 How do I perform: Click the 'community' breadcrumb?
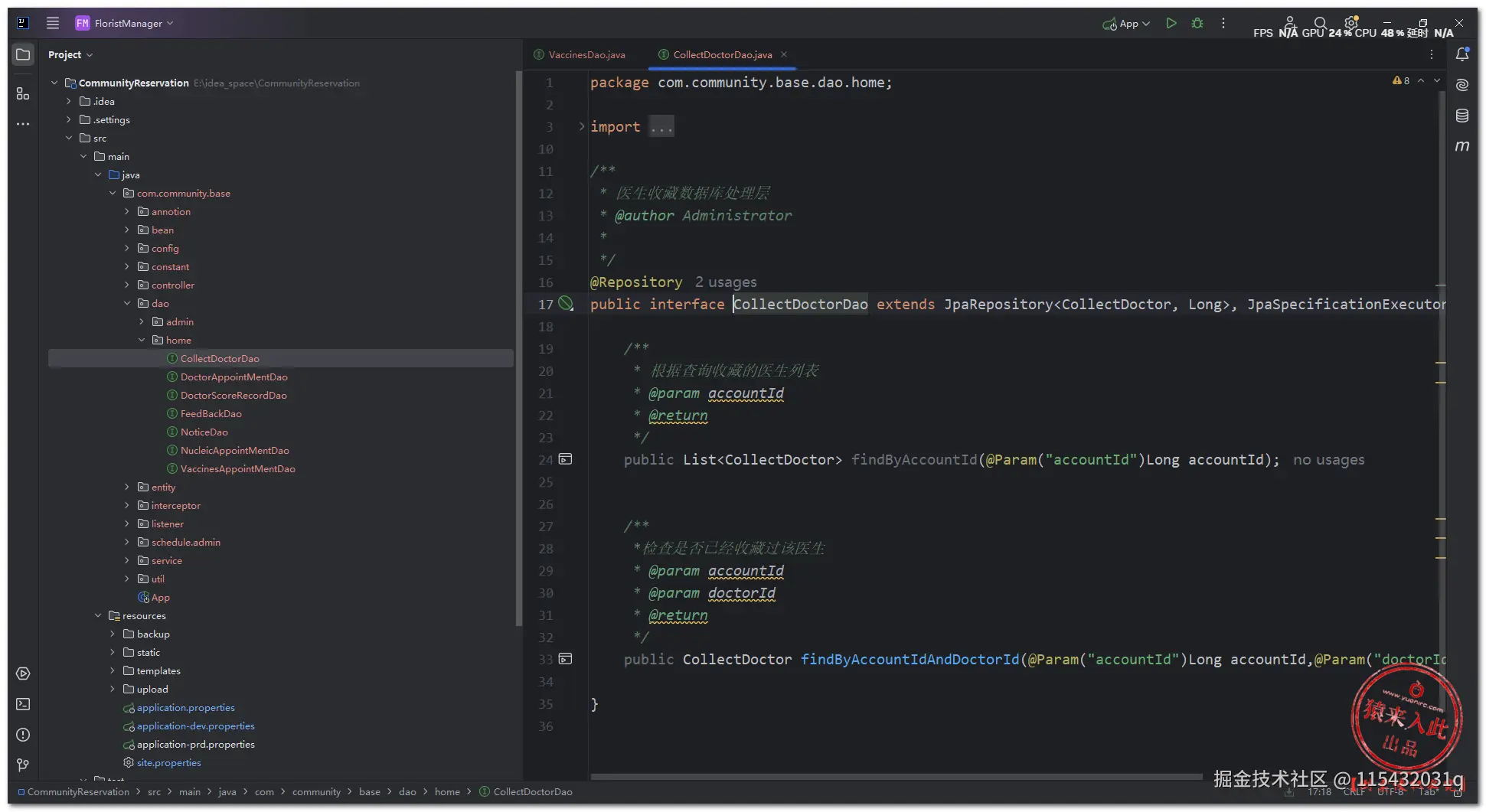click(316, 791)
